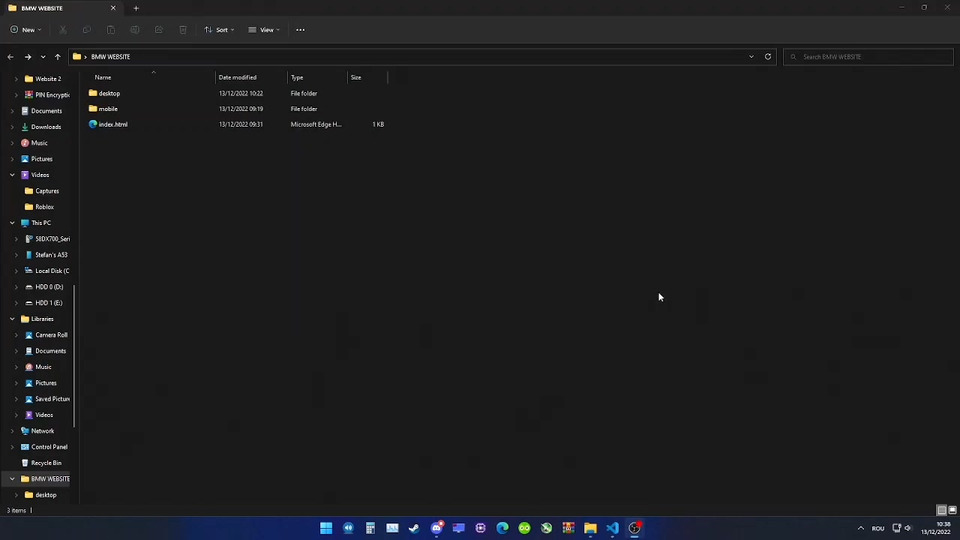Expand the Downloads tree node
Image resolution: width=960 pixels, height=540 pixels.
12,127
